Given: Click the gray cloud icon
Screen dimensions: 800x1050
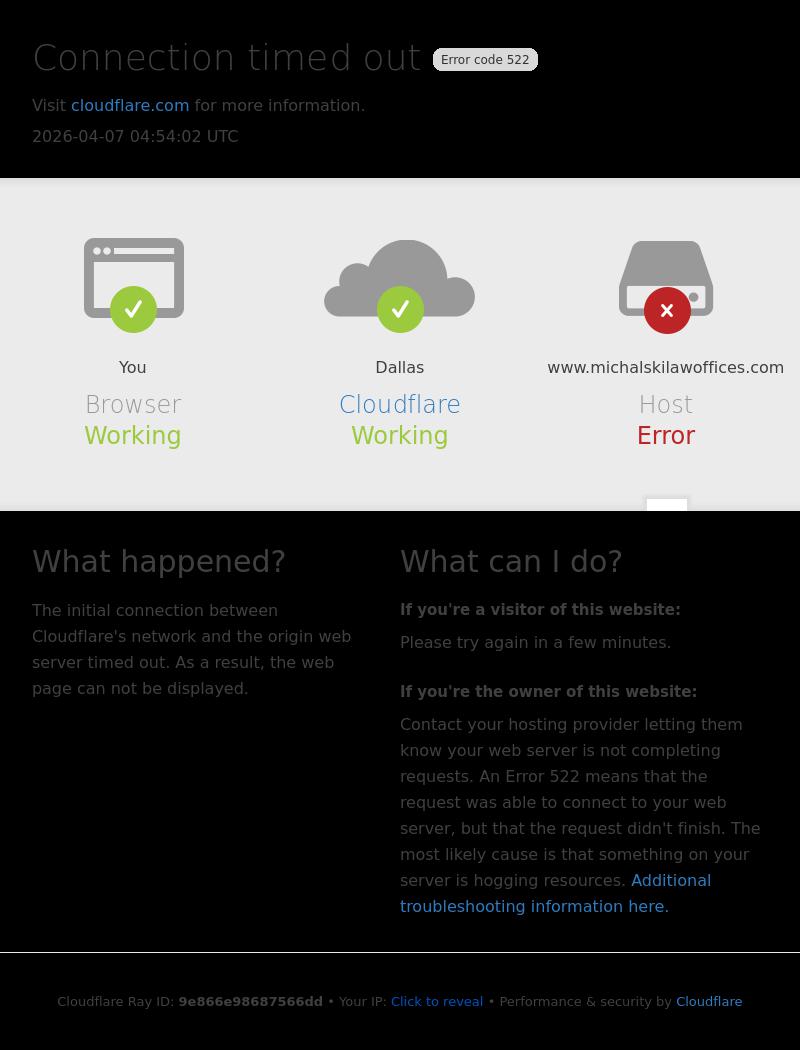Looking at the screenshot, I should tap(400, 278).
